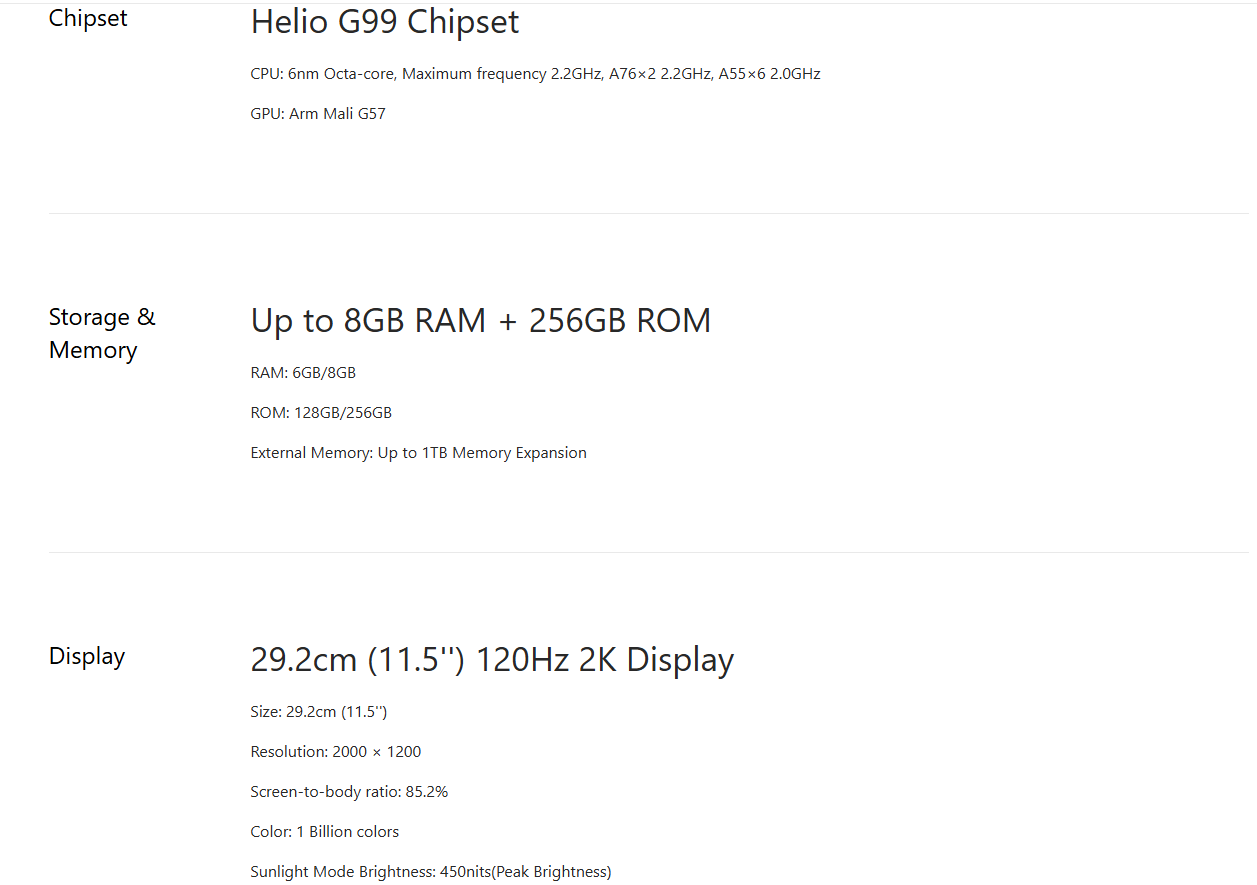This screenshot has height=885, width=1257.
Task: Click the External Memory 1TB expansion text
Action: click(x=418, y=453)
